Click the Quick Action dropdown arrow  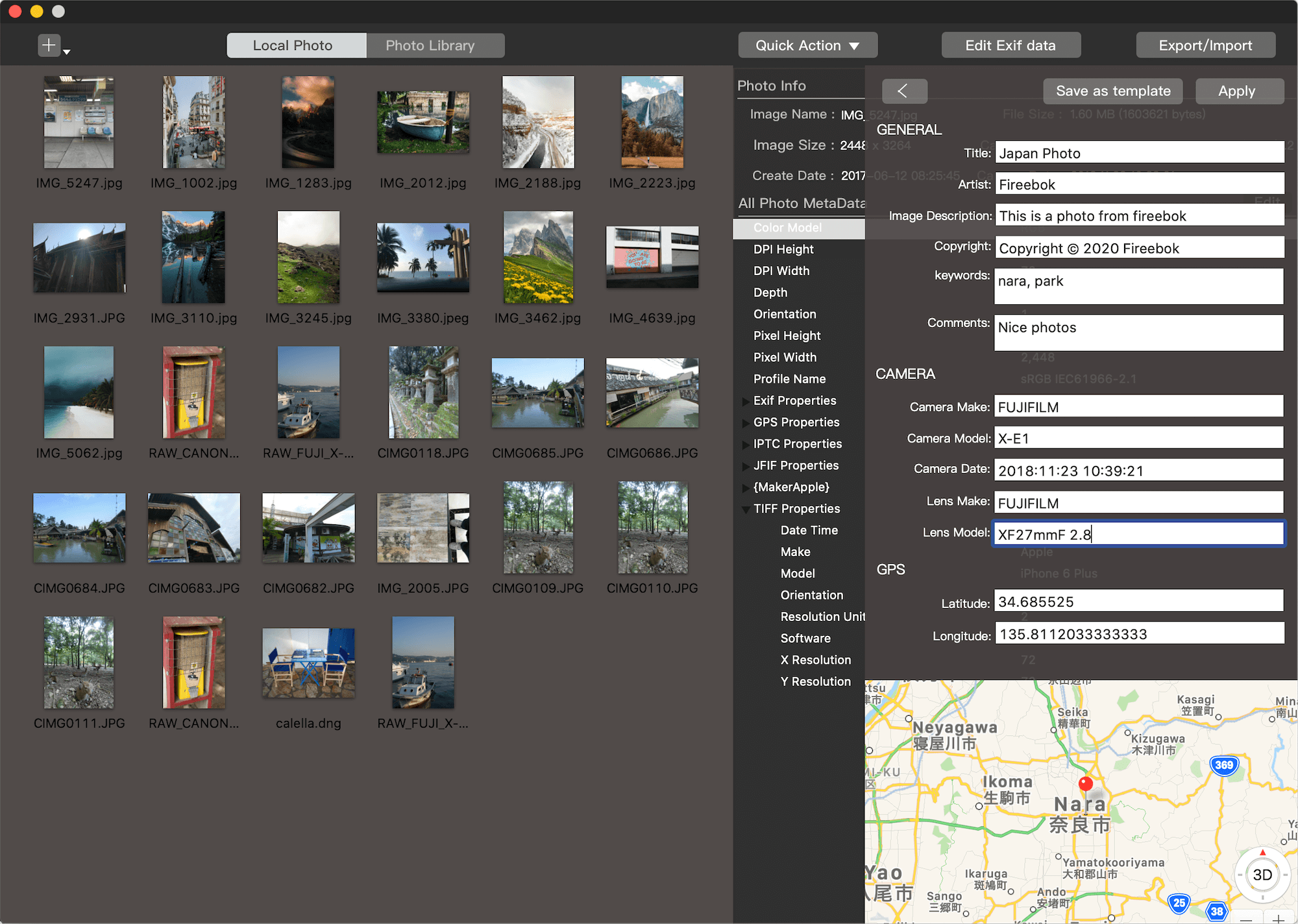(857, 45)
